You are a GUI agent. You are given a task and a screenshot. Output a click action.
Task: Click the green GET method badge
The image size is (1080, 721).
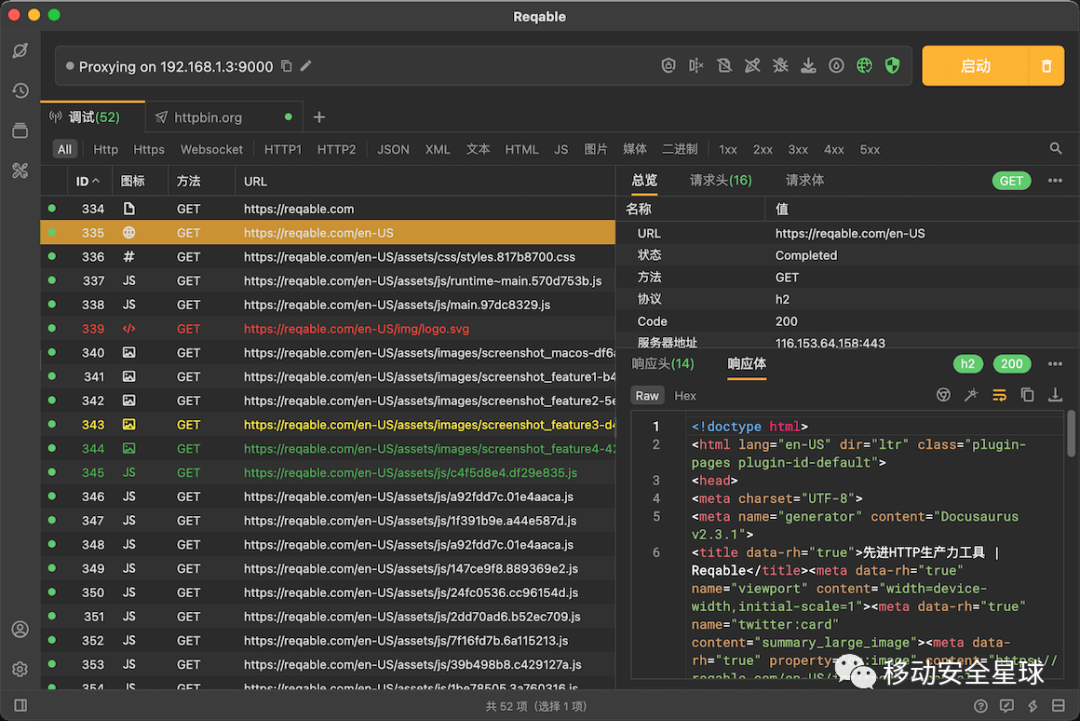point(1011,180)
